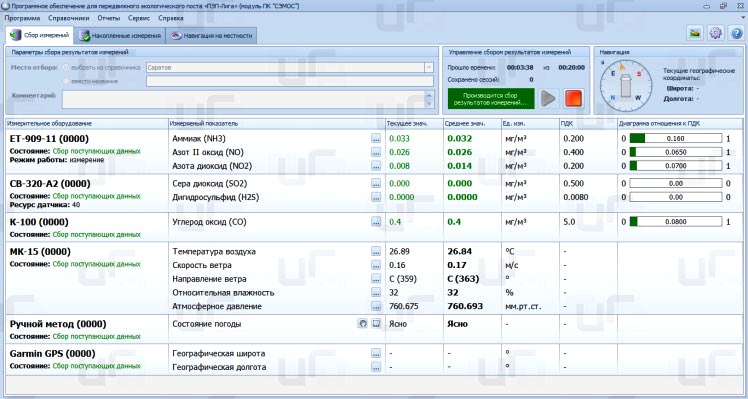748x399 pixels.
Task: Click 'Режим работы: измерение' text
Action: [x=57, y=160]
